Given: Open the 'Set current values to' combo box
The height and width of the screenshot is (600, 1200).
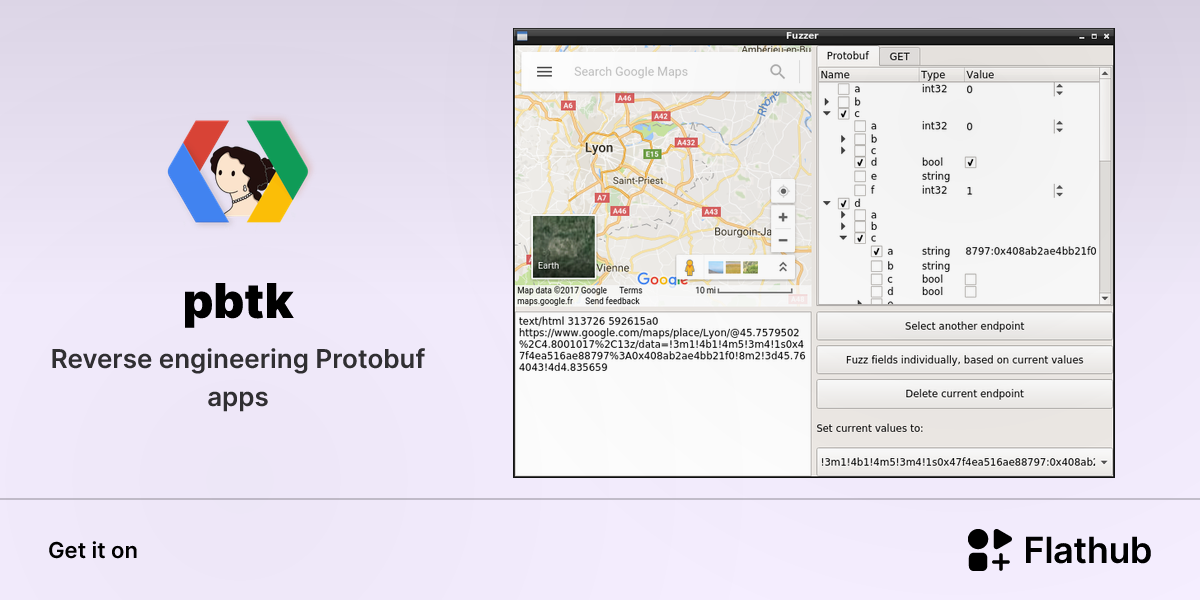Looking at the screenshot, I should point(964,462).
